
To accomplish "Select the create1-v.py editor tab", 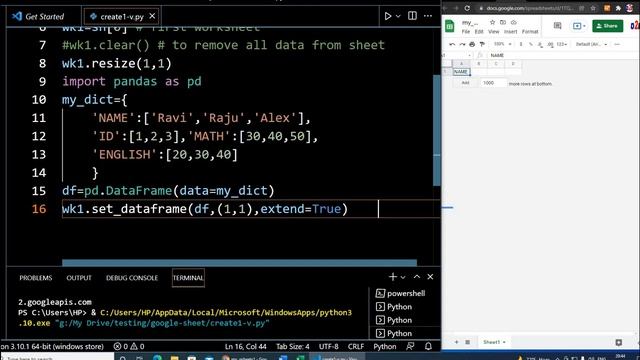I will coord(122,16).
